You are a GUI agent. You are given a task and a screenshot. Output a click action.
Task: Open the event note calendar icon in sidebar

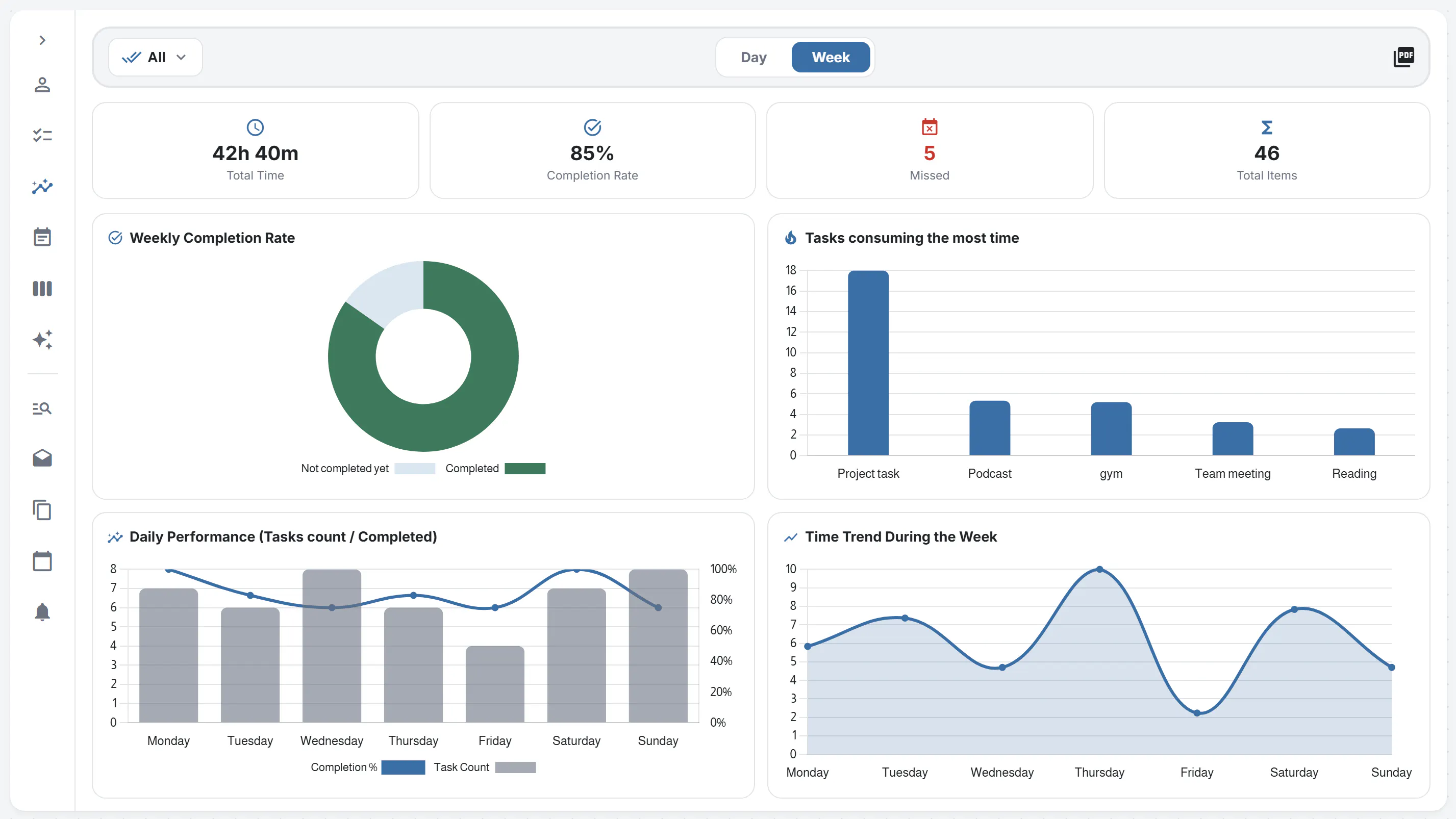[x=42, y=237]
